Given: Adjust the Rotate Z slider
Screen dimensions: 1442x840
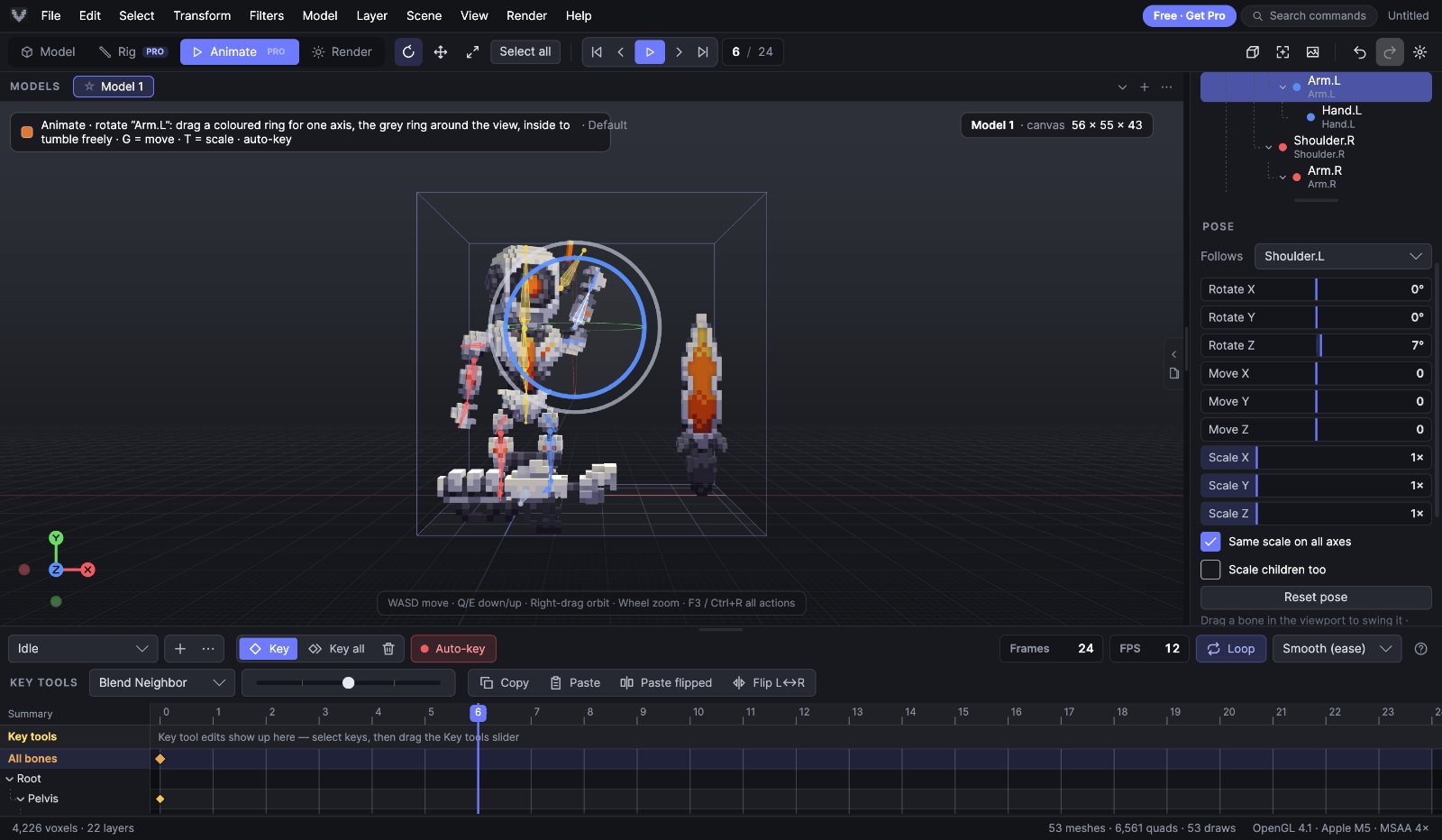Looking at the screenshot, I should [1316, 345].
